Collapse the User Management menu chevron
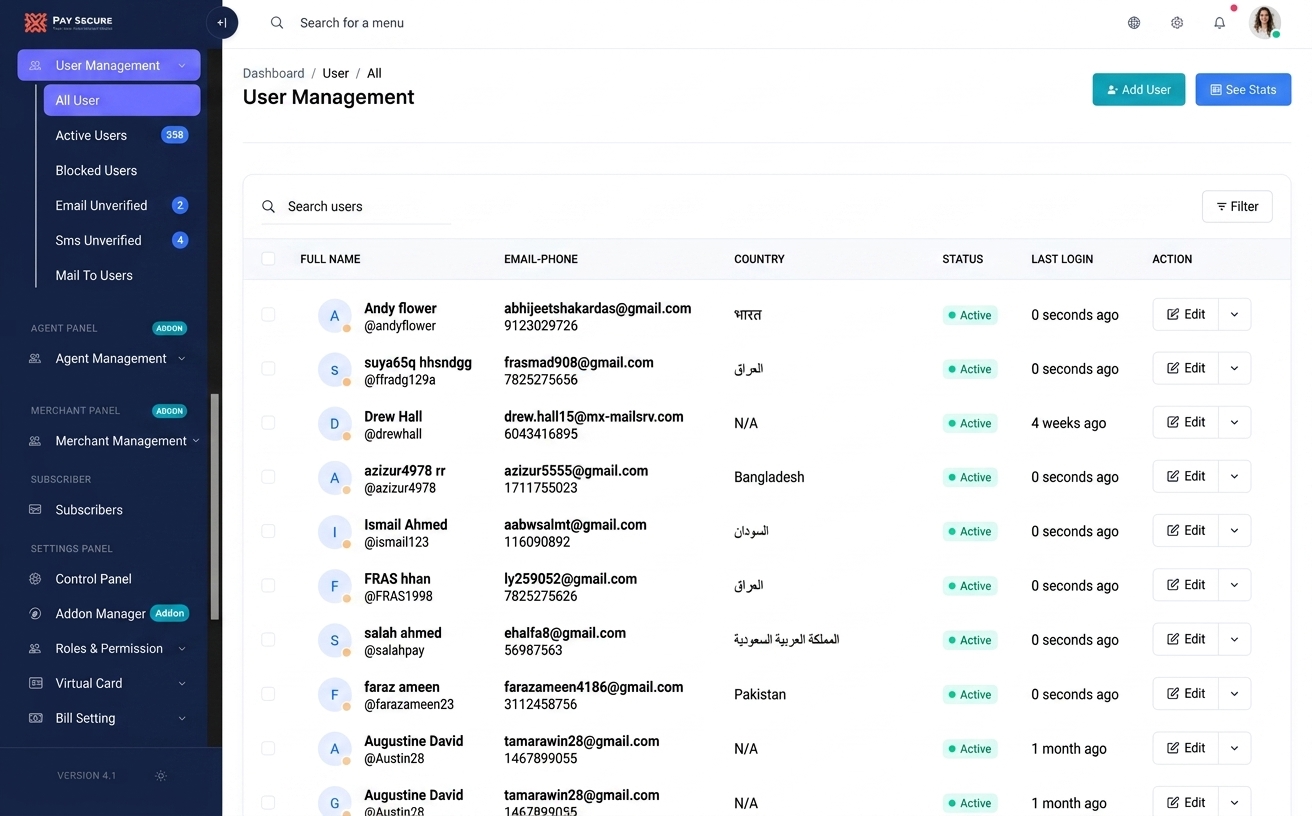 [x=182, y=66]
